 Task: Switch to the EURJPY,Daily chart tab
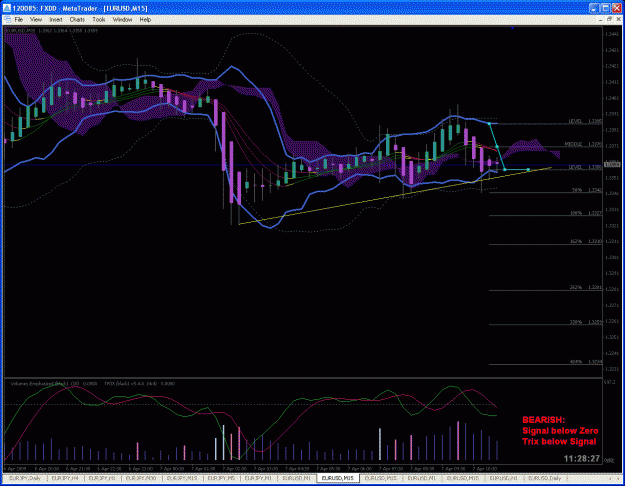[x=25, y=478]
